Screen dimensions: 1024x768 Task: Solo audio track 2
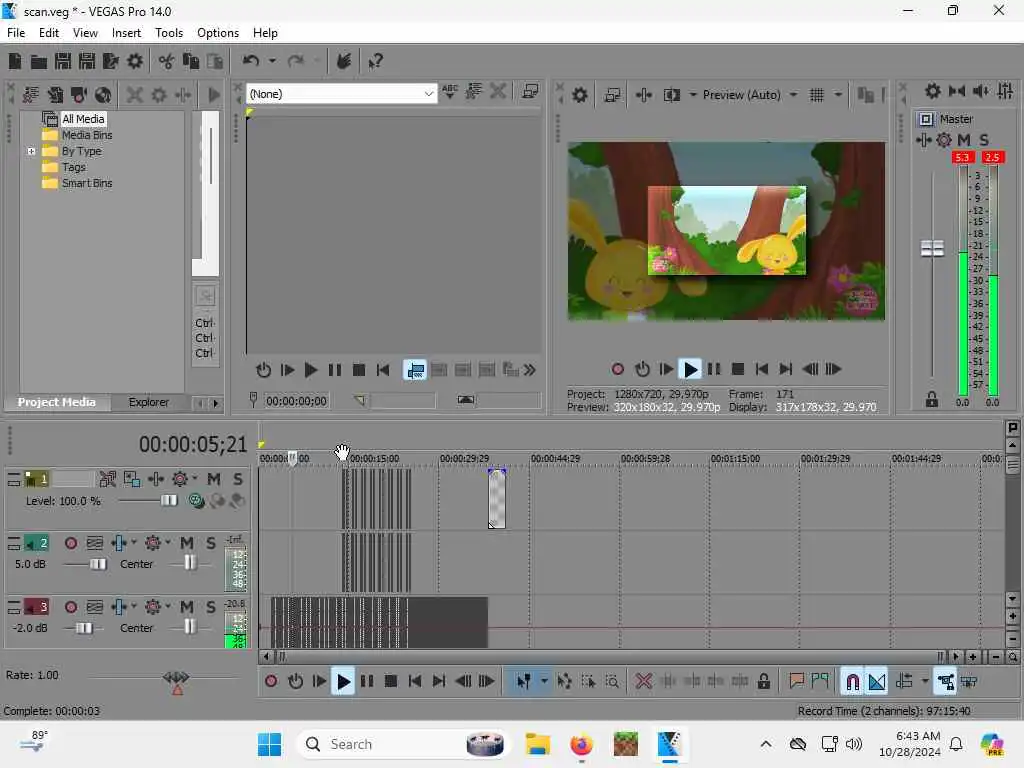(210, 543)
